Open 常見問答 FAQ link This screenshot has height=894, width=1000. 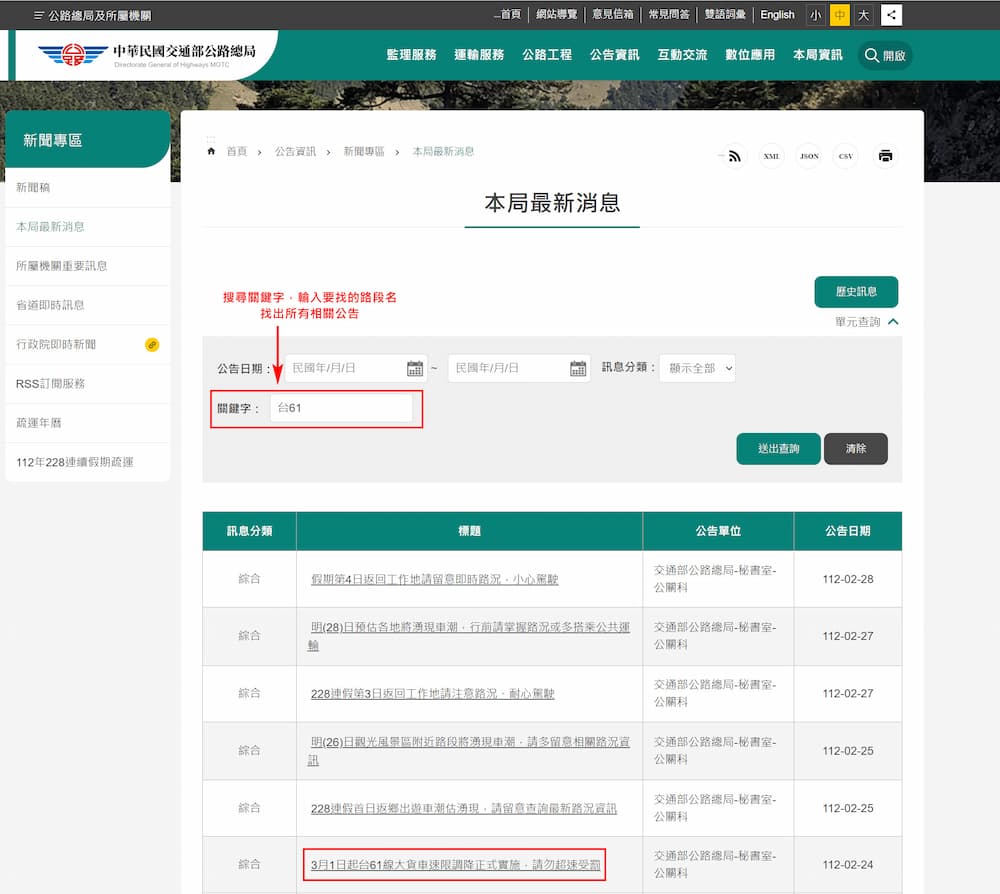669,15
